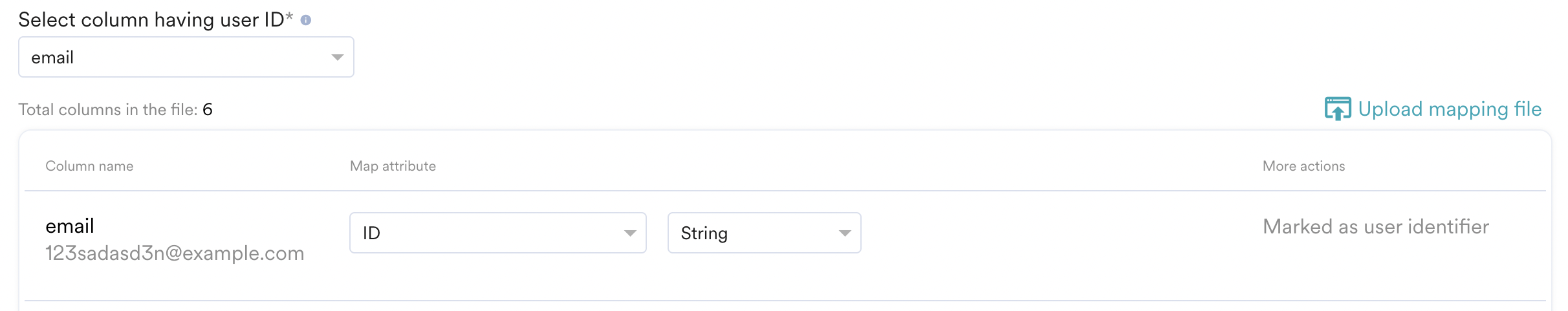
Task: Click the Column name table header
Action: [x=89, y=166]
